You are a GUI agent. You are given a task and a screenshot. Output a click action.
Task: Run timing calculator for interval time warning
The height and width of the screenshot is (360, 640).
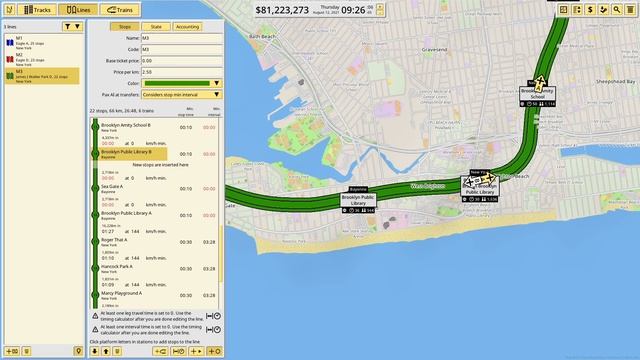[213, 329]
